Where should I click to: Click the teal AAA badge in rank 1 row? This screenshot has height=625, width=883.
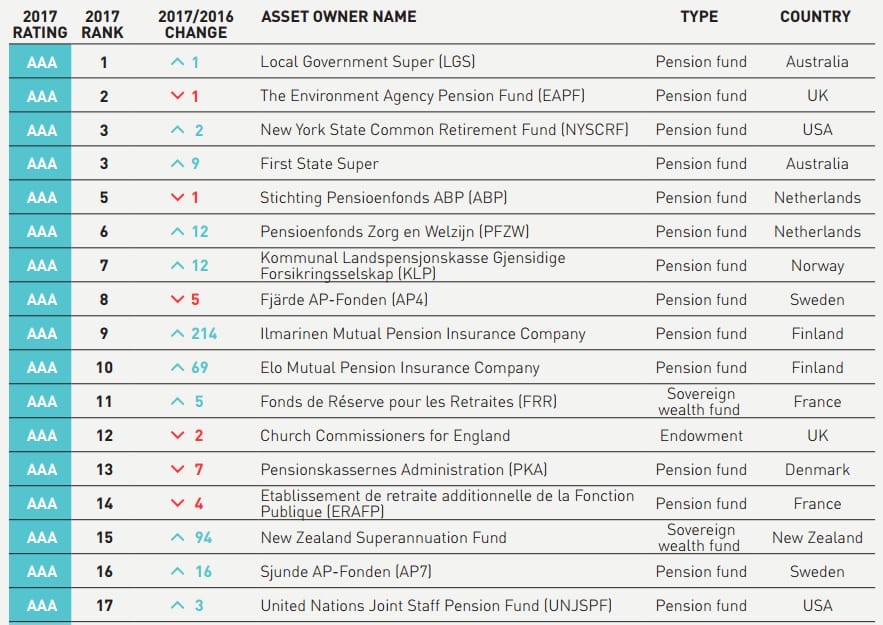[x=42, y=62]
